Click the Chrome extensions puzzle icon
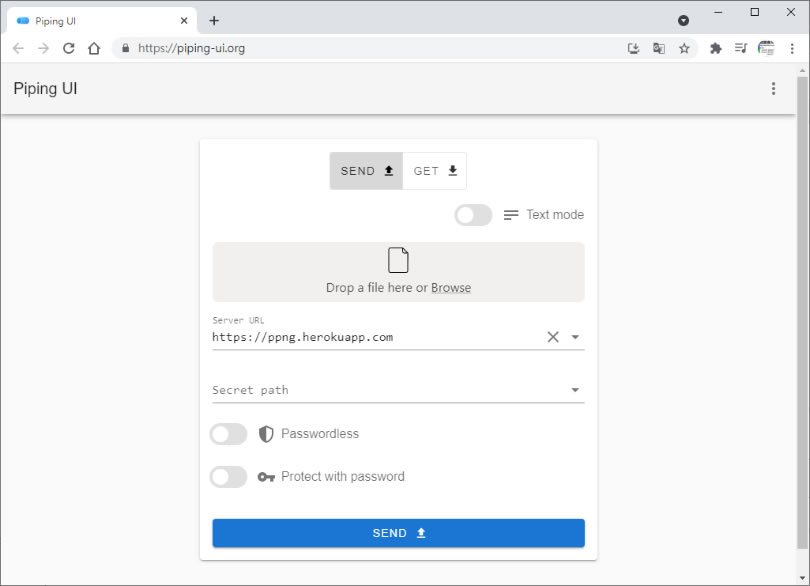This screenshot has height=586, width=810. tap(715, 49)
